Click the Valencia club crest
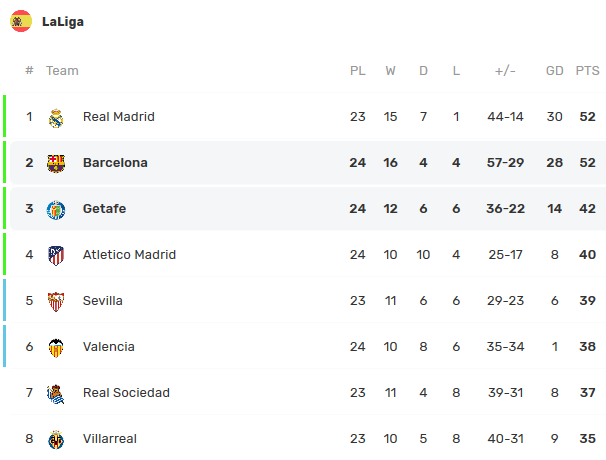606x460 pixels. tap(56, 347)
